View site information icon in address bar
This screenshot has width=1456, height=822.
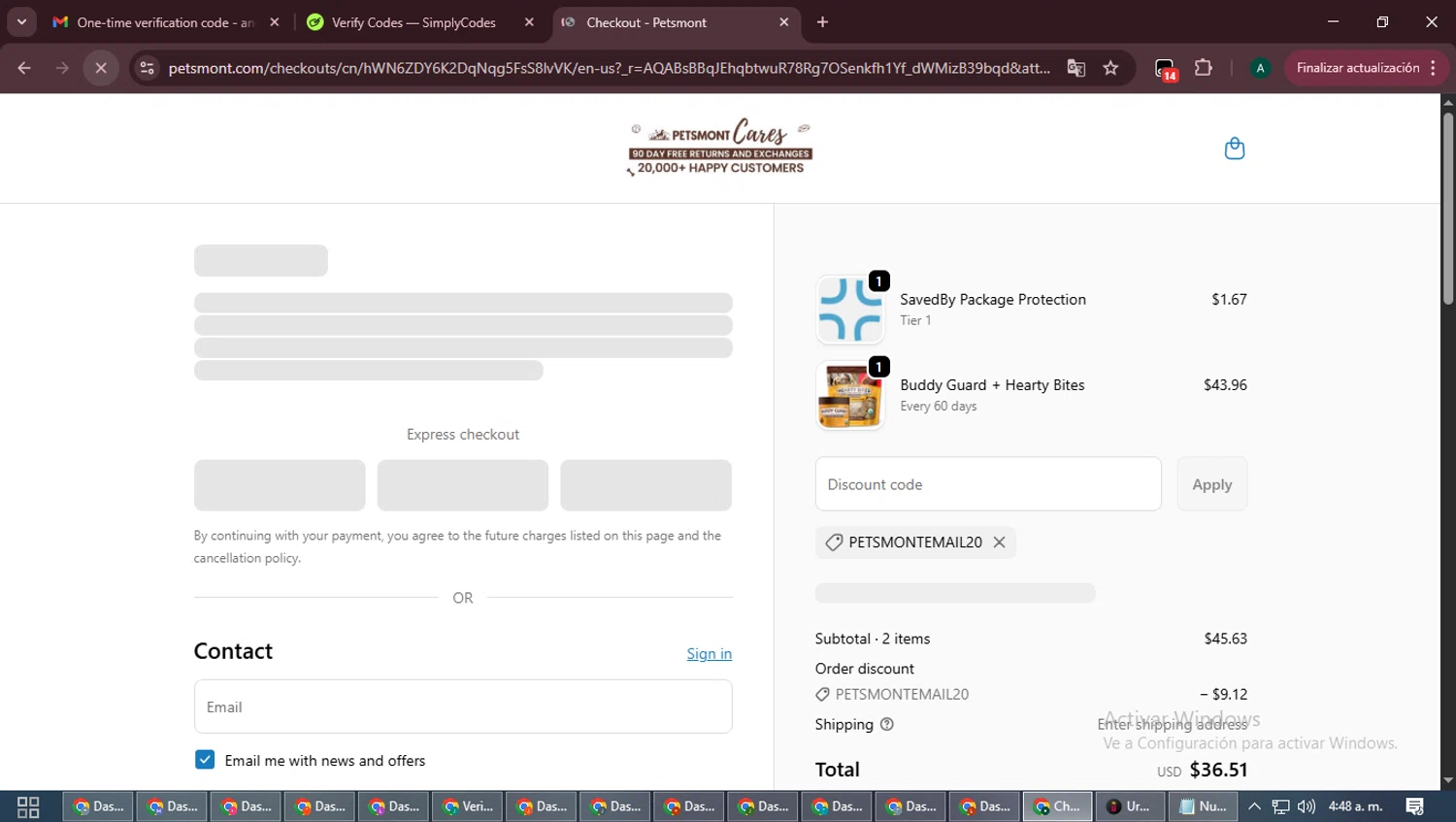click(x=147, y=68)
